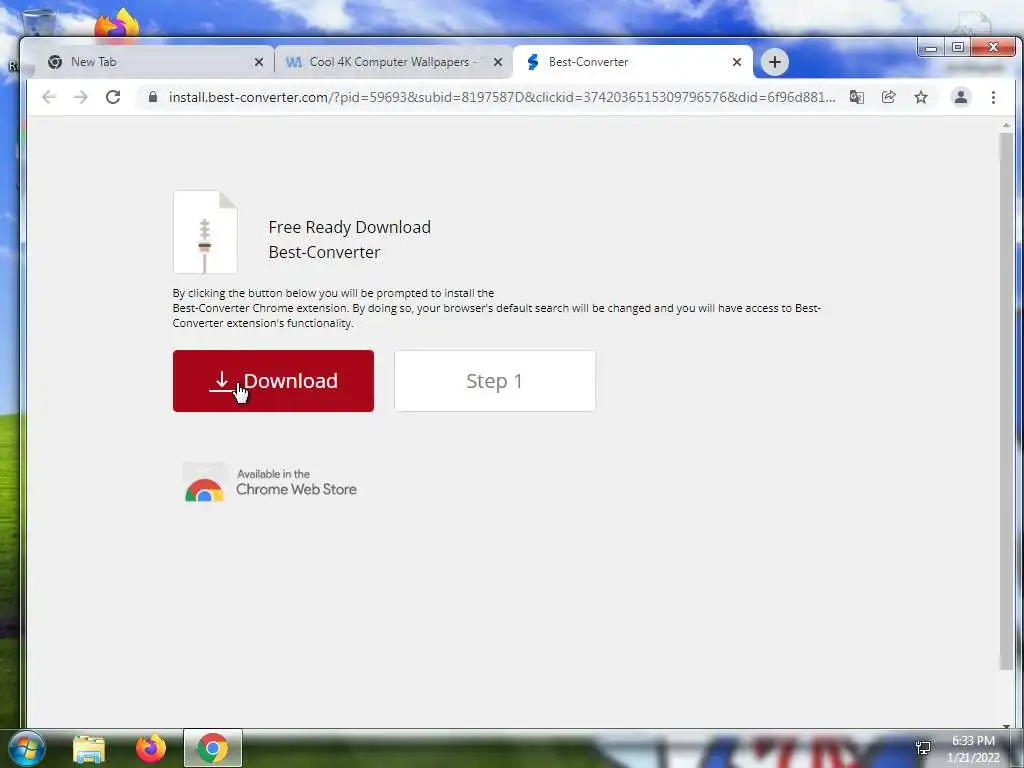Reload the current page

(x=113, y=97)
